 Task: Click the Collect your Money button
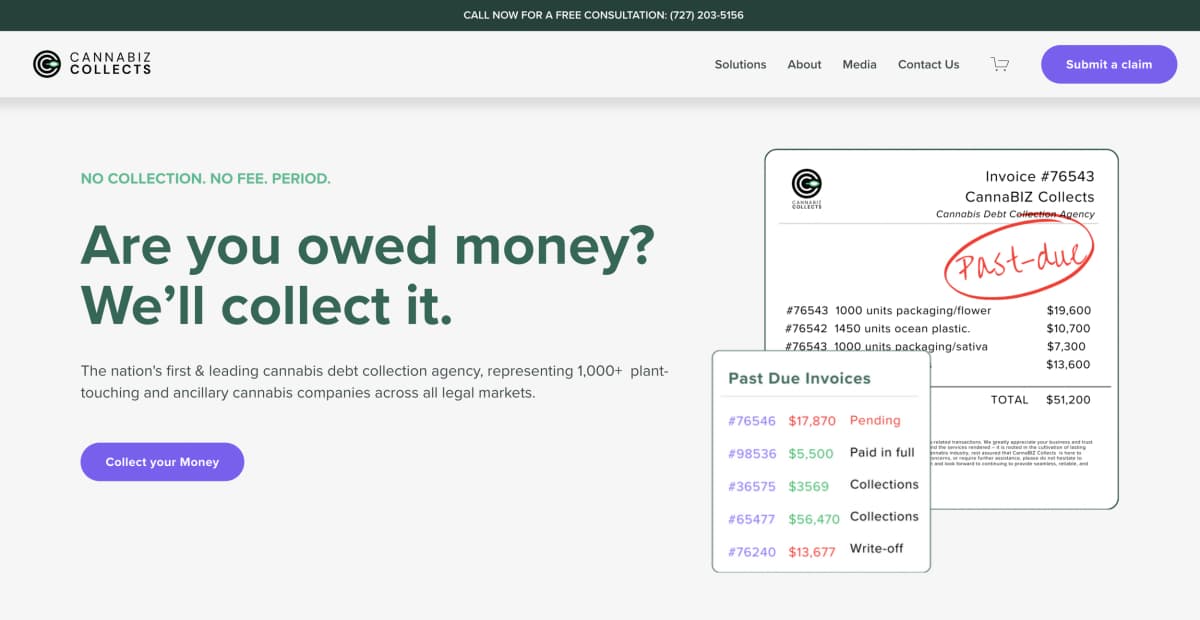162,462
